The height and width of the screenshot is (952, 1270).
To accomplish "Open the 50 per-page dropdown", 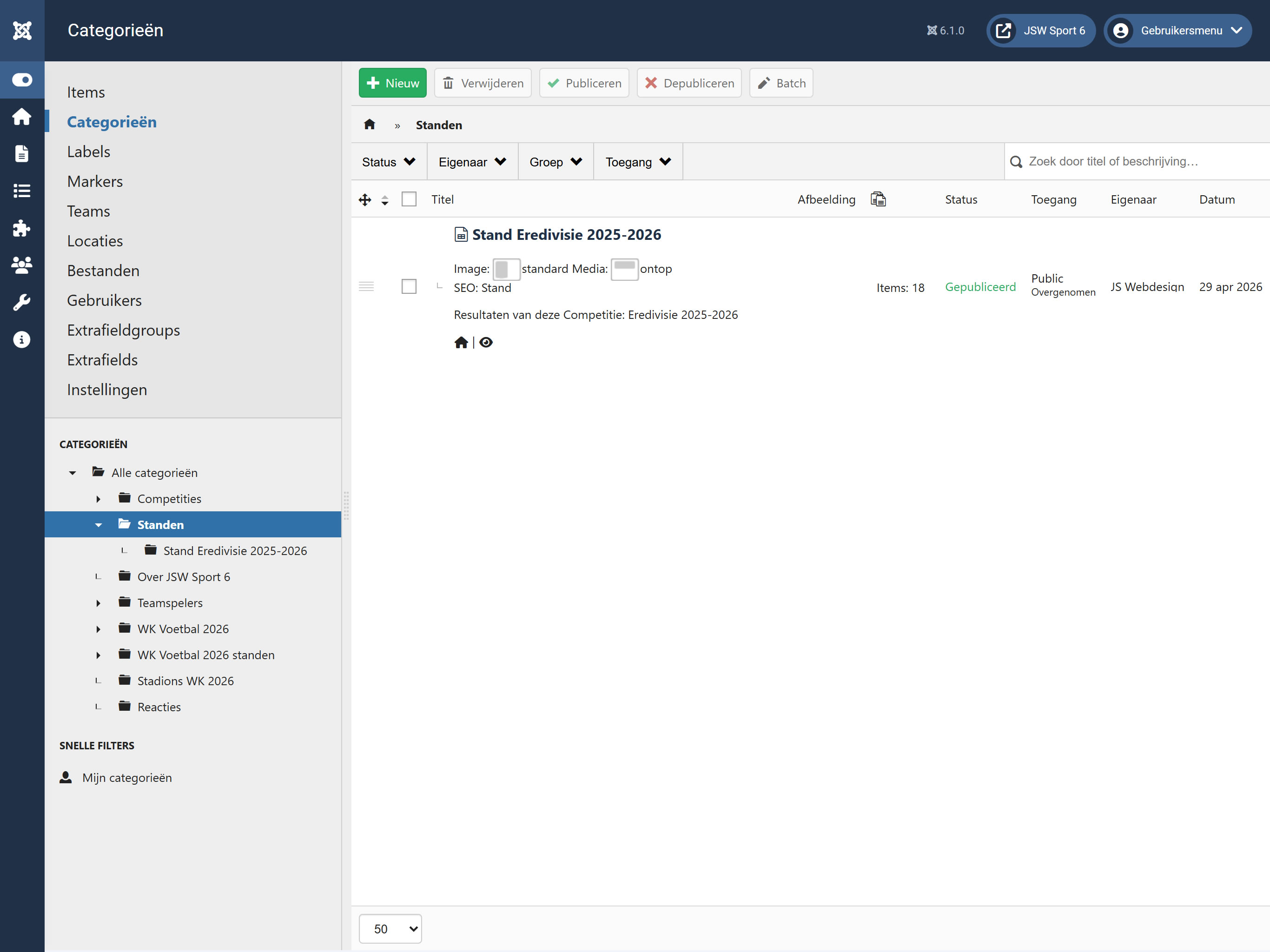I will click(x=390, y=928).
